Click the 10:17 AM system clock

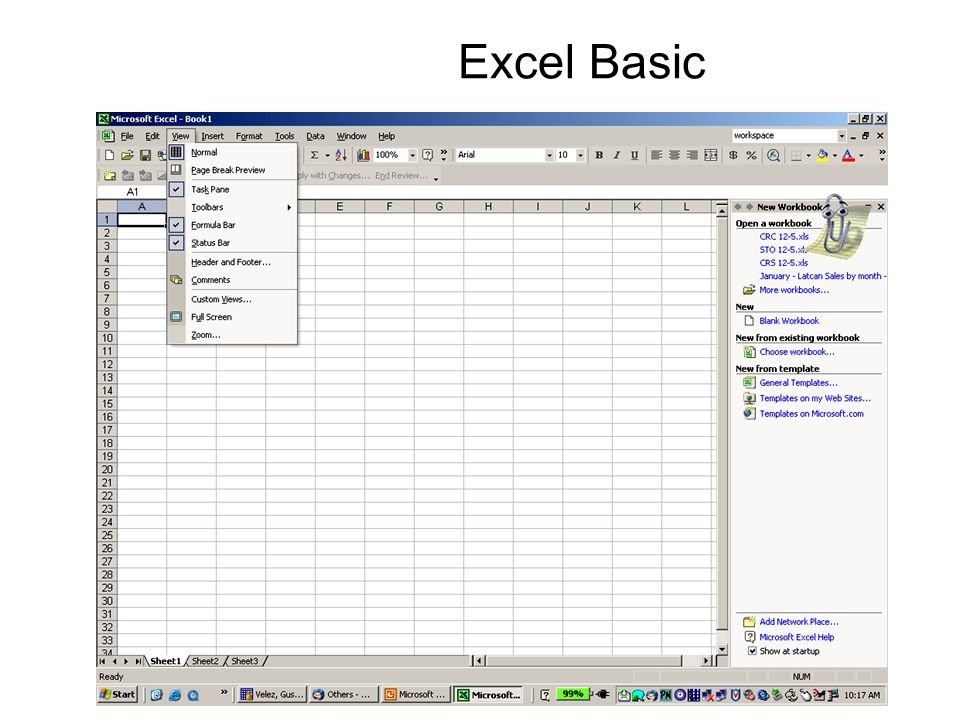tap(862, 695)
